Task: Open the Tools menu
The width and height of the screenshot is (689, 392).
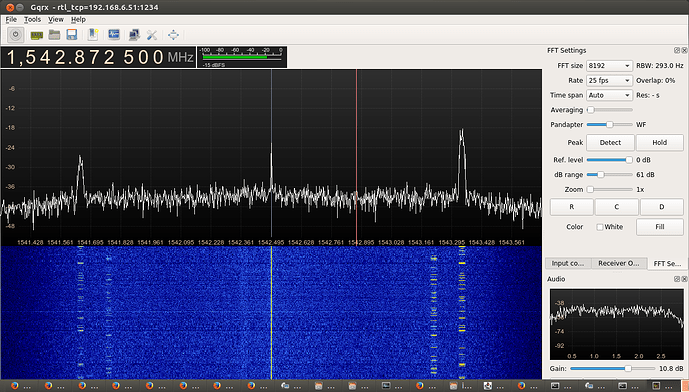Action: (x=32, y=19)
